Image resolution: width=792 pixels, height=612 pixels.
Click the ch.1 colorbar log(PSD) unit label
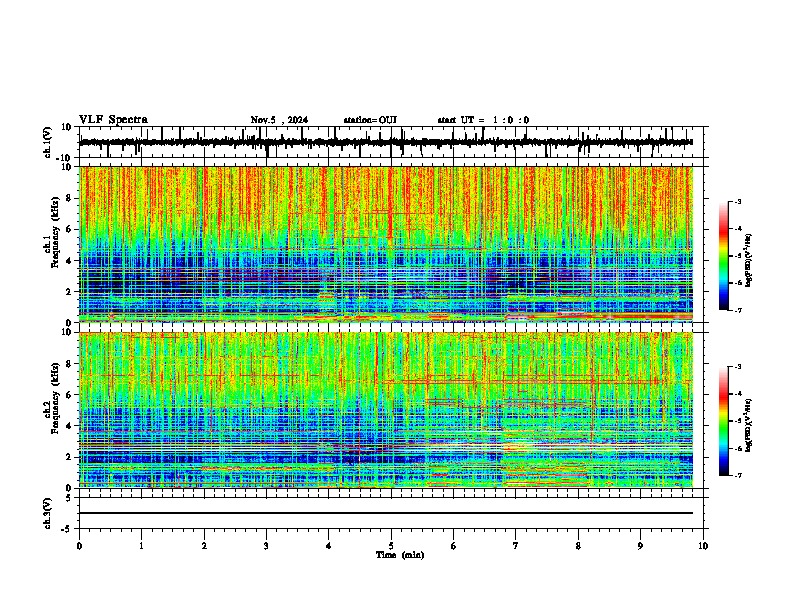(749, 261)
